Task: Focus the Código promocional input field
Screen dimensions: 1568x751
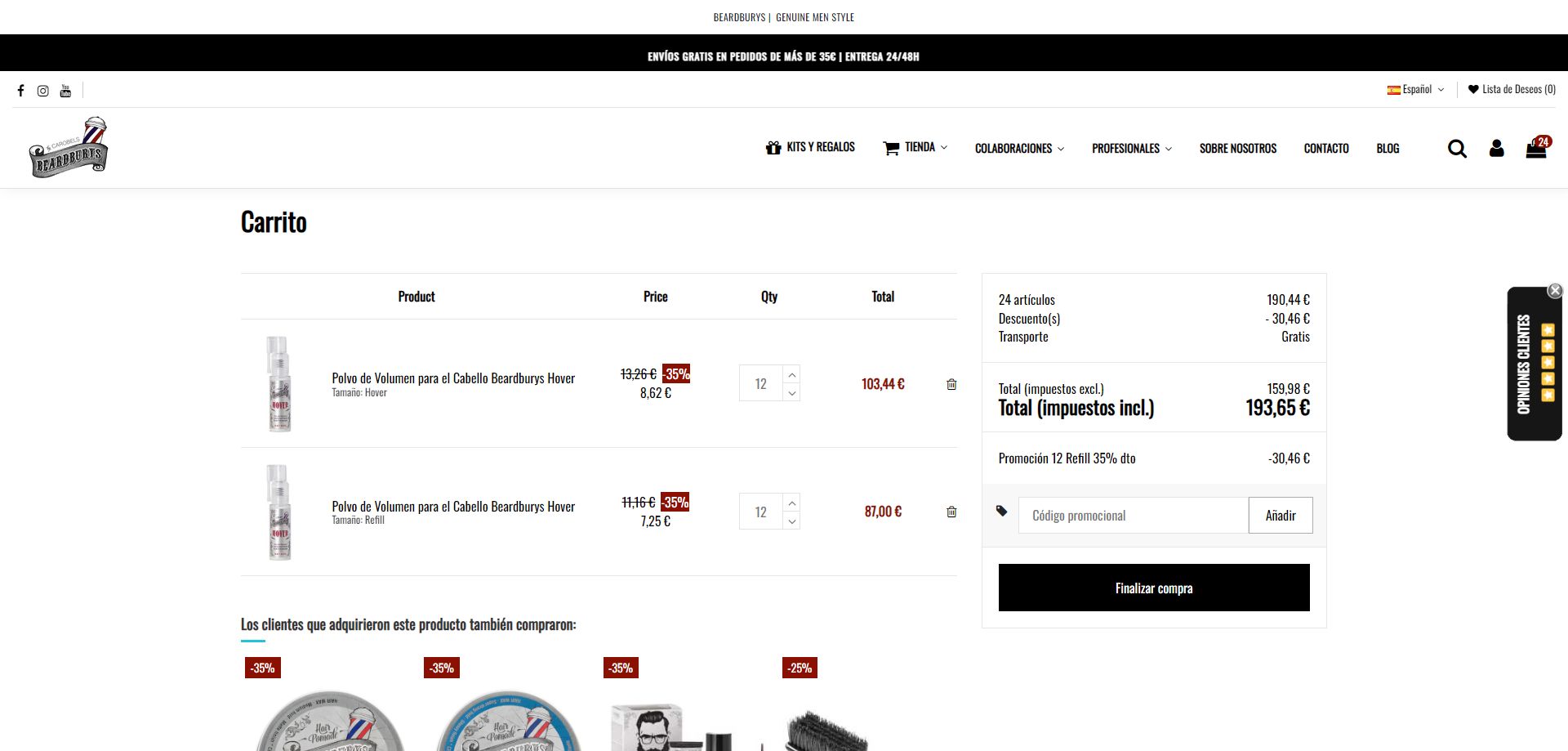Action: [1133, 516]
